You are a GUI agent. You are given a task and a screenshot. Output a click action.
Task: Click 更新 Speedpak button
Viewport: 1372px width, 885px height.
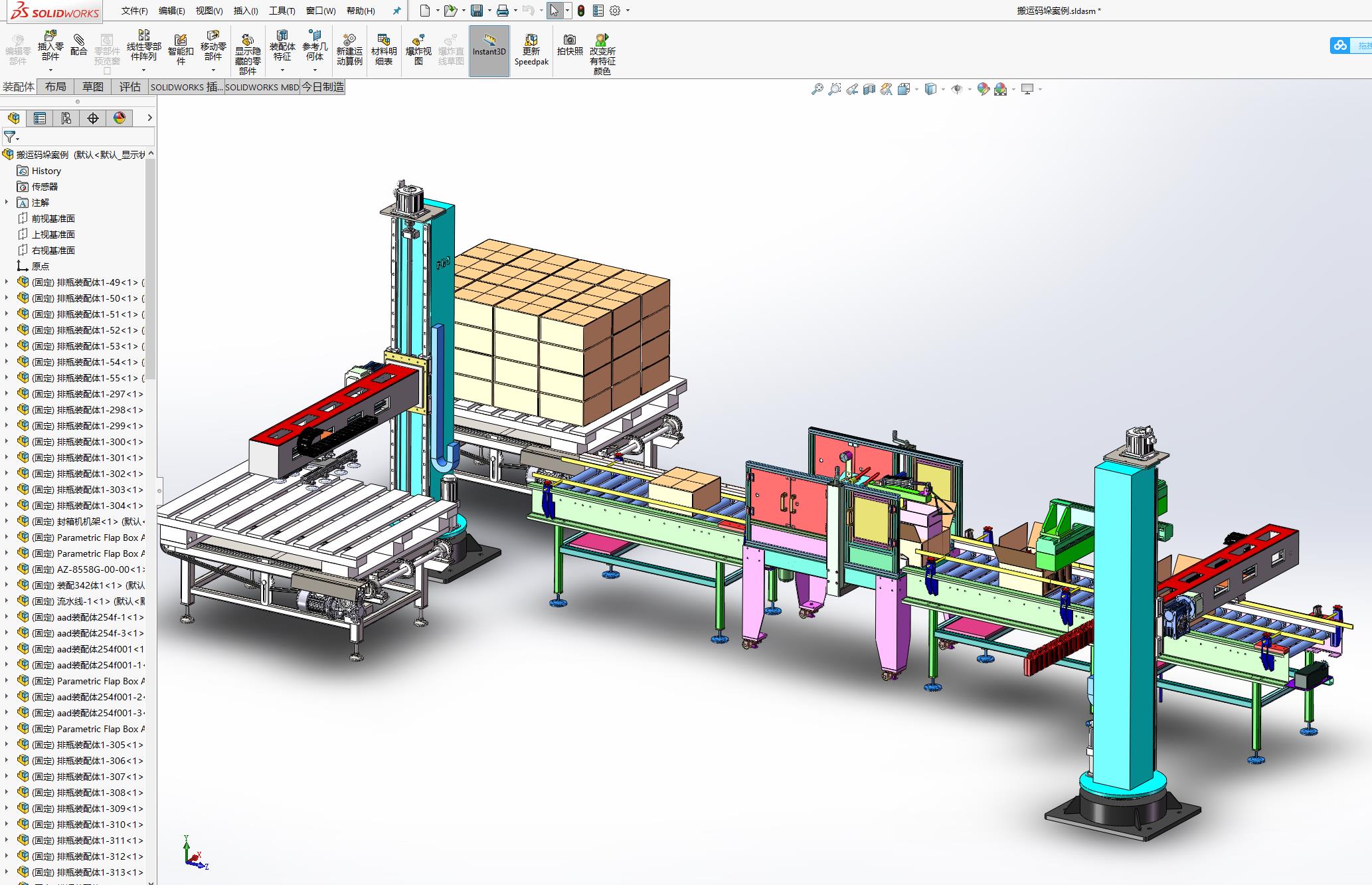tap(531, 50)
